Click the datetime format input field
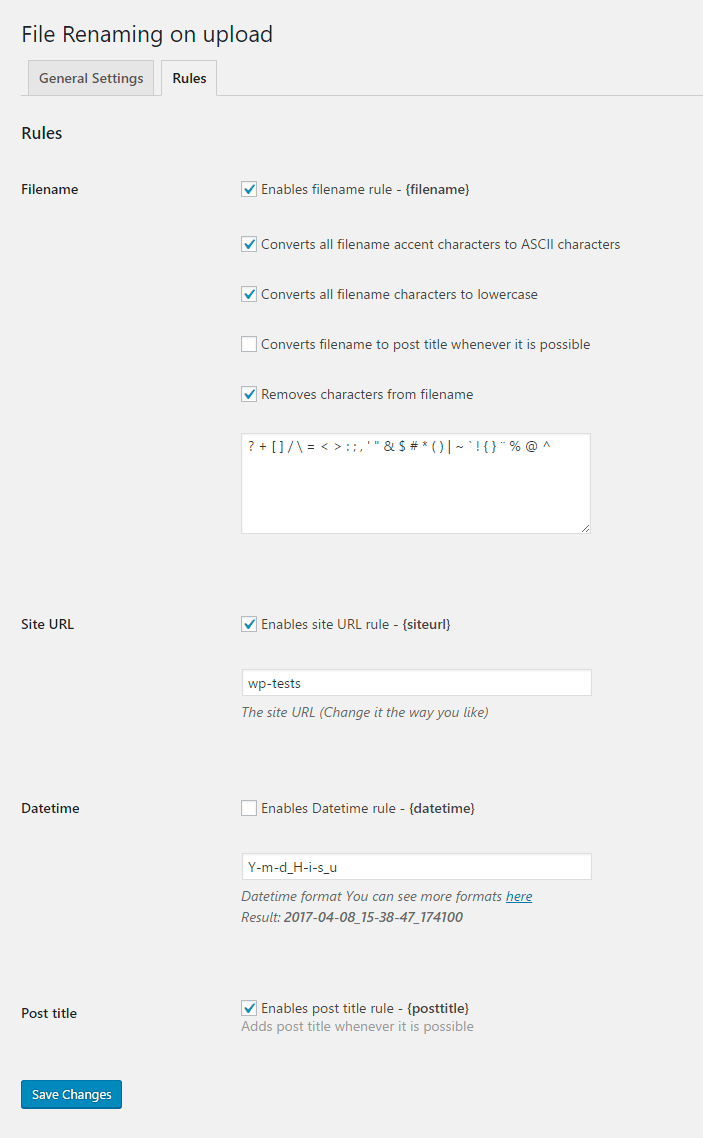703x1138 pixels. pyautogui.click(x=416, y=867)
